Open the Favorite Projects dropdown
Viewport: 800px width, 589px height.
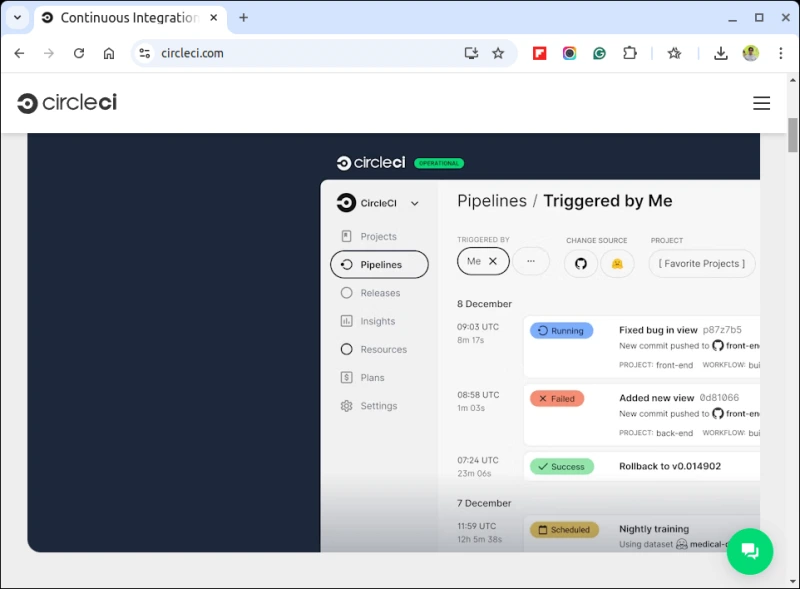click(702, 263)
